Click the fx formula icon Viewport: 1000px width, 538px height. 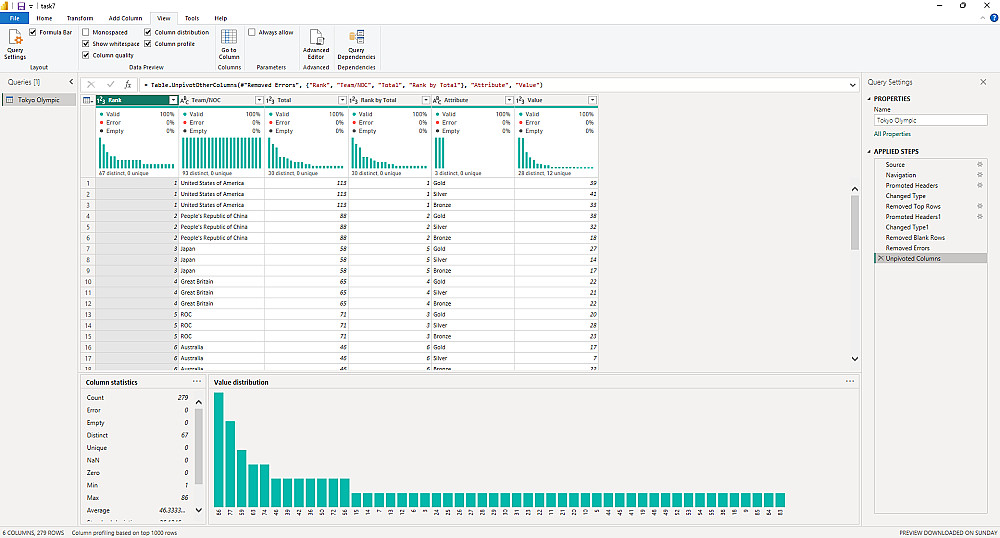coord(128,85)
